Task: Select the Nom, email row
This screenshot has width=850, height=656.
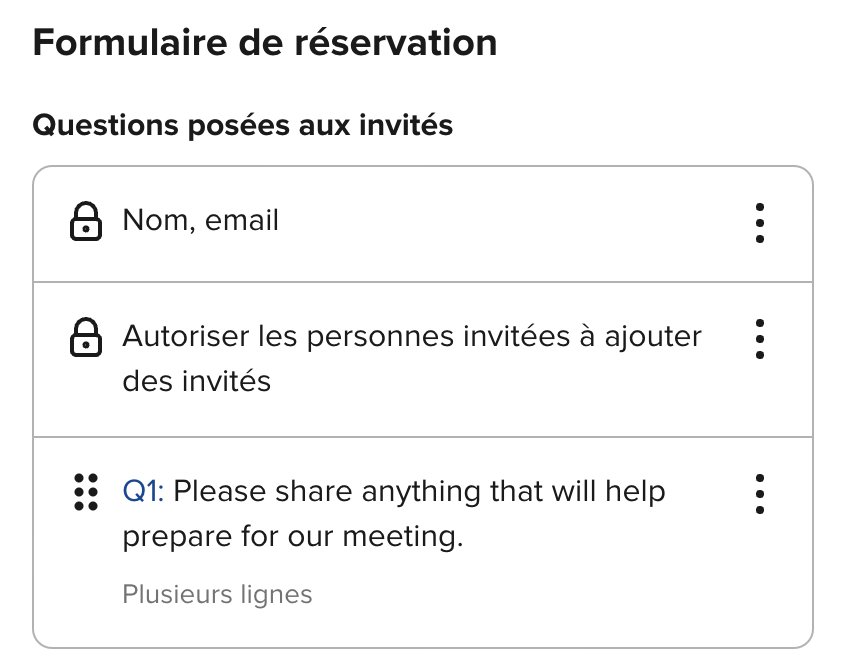Action: [x=423, y=224]
